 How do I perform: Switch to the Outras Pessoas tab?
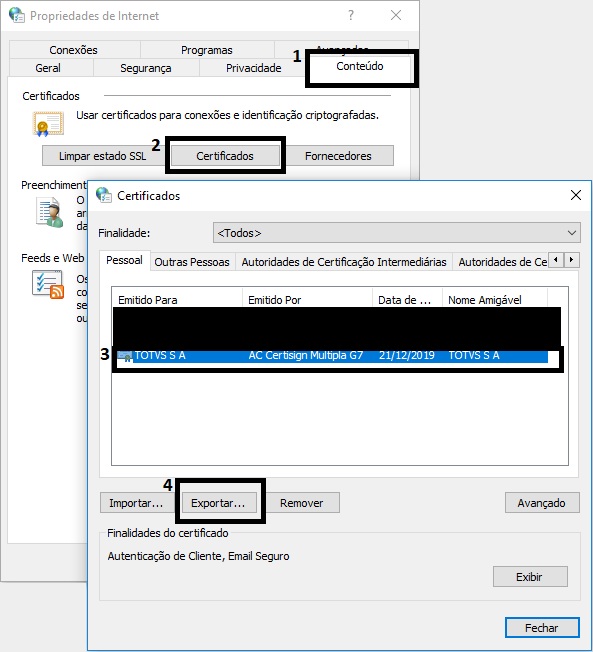[192, 262]
